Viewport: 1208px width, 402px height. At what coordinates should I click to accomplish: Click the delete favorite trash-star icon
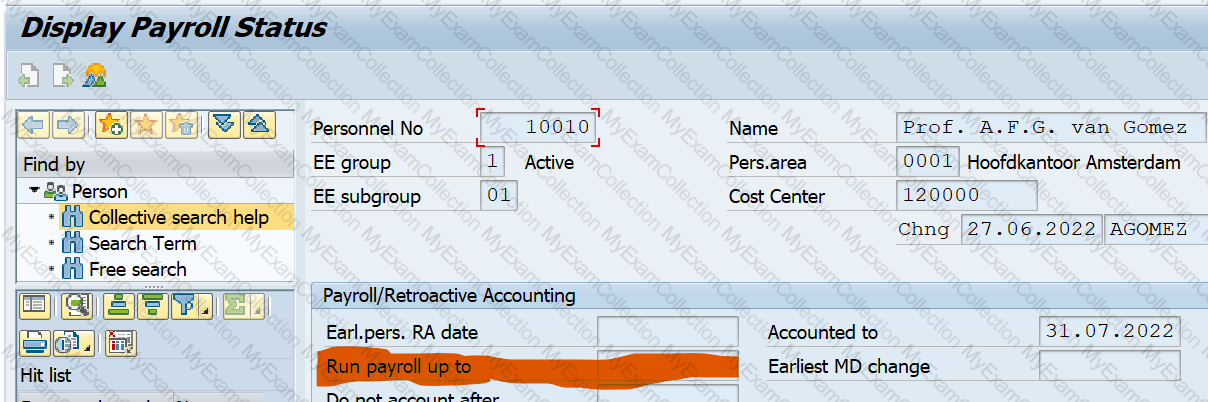click(x=182, y=125)
